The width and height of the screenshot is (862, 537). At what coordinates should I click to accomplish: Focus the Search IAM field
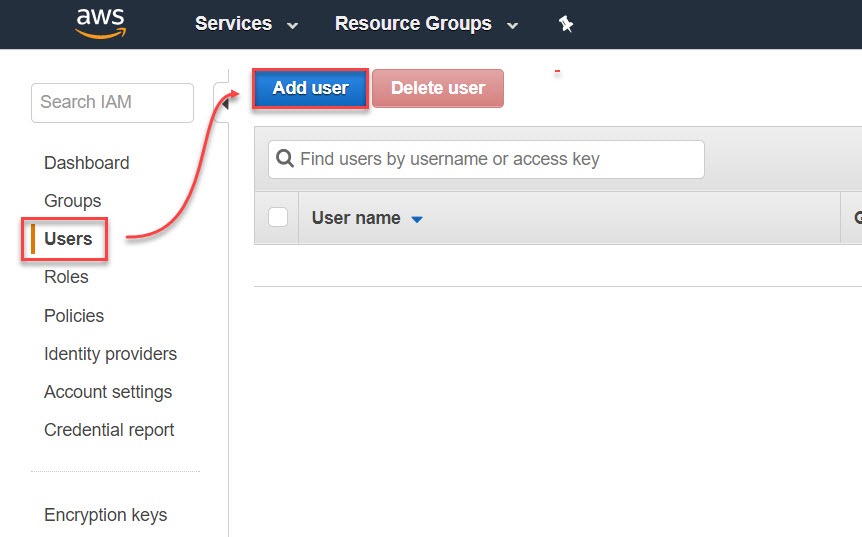coord(112,102)
